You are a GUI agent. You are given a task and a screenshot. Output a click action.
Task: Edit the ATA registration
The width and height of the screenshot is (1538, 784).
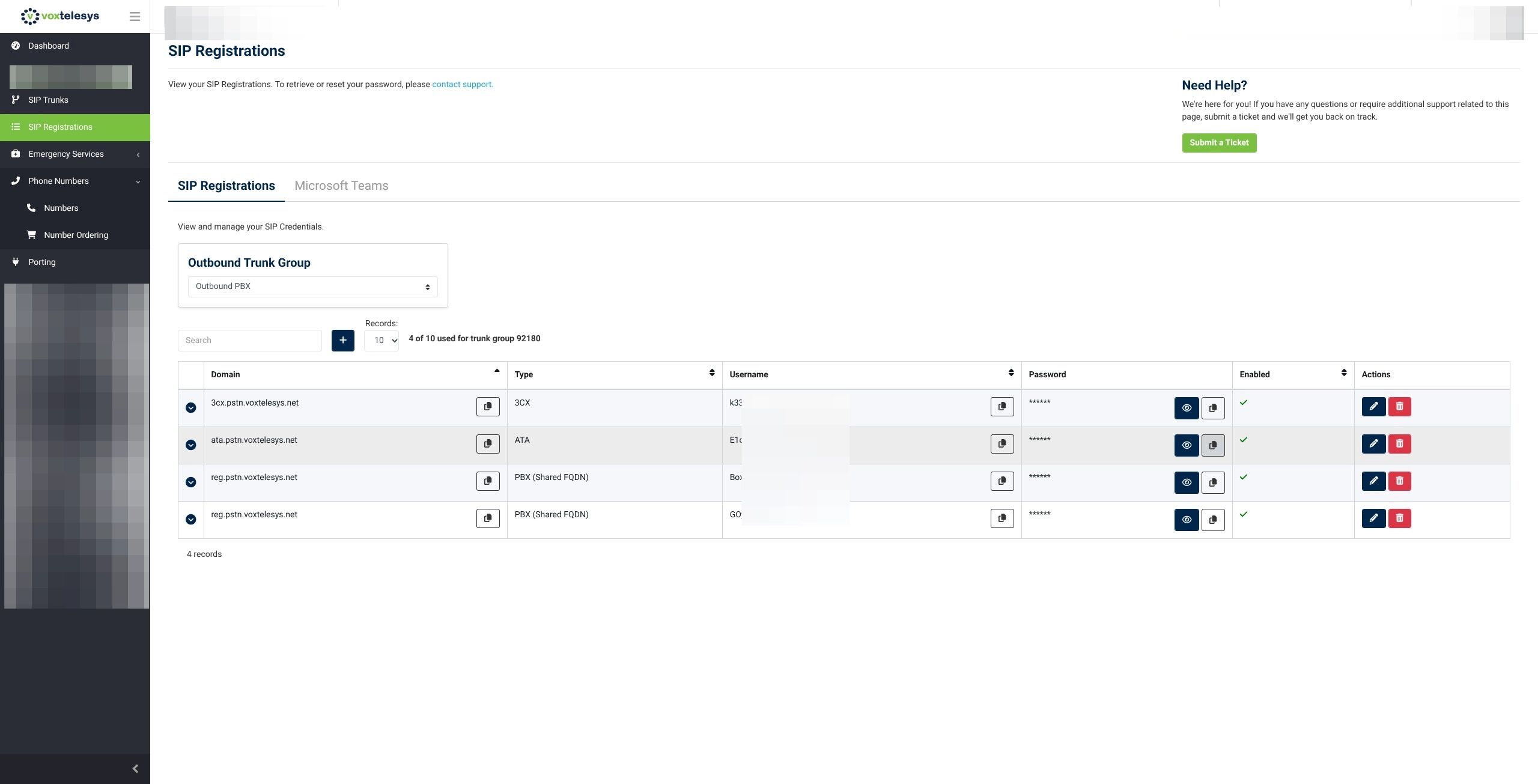click(x=1373, y=444)
